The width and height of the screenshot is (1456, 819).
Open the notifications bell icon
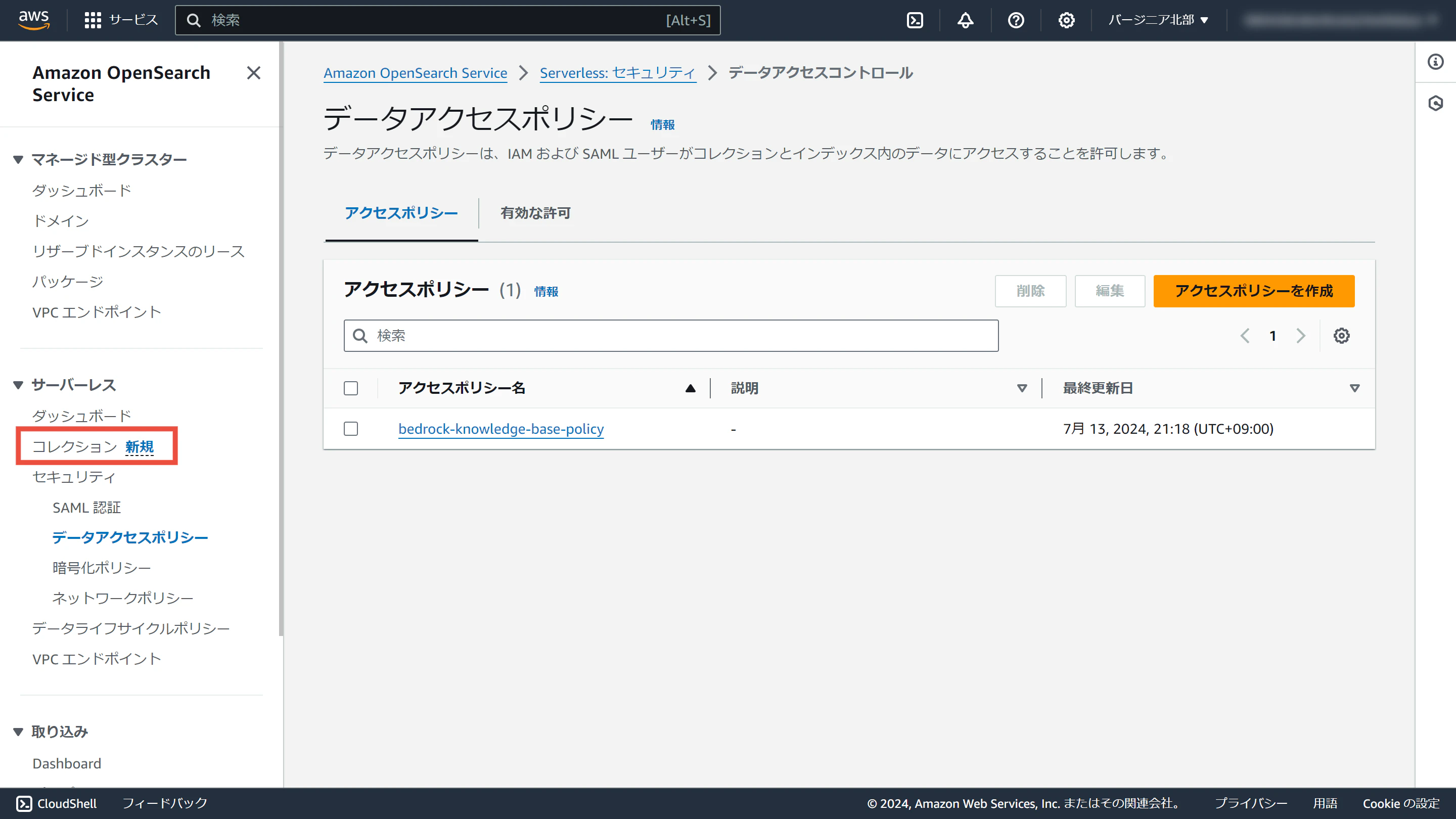(x=965, y=20)
